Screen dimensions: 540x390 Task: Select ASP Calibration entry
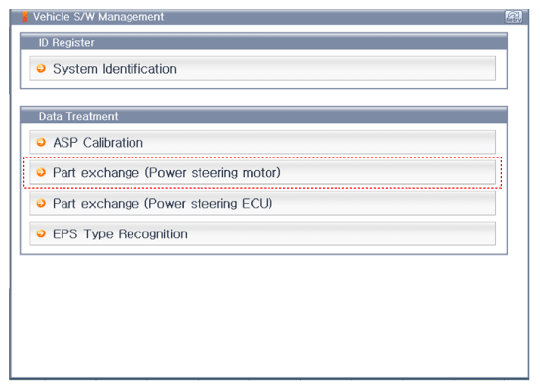(262, 142)
